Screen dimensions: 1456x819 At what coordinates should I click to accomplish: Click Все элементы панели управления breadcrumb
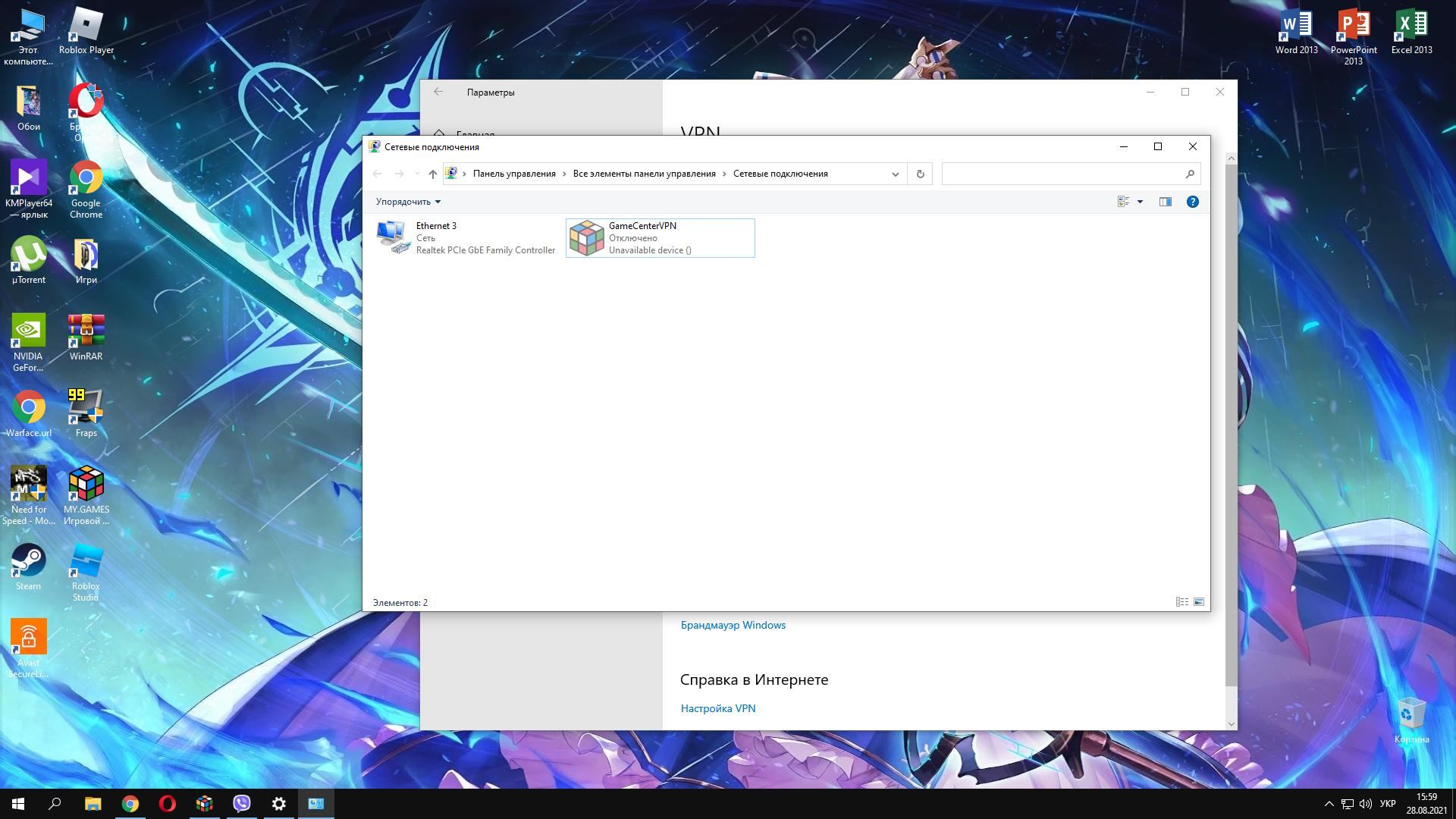pos(644,174)
